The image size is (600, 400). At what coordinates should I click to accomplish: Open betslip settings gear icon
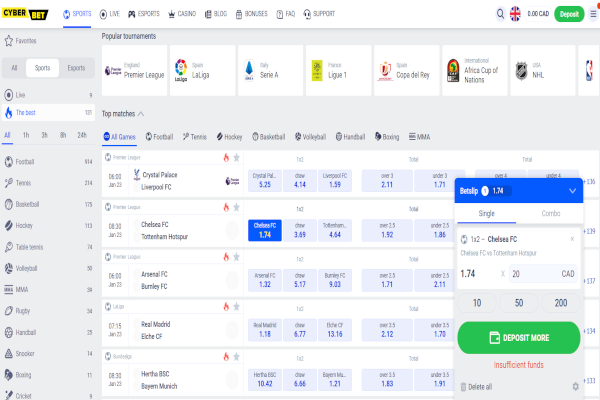pyautogui.click(x=575, y=387)
